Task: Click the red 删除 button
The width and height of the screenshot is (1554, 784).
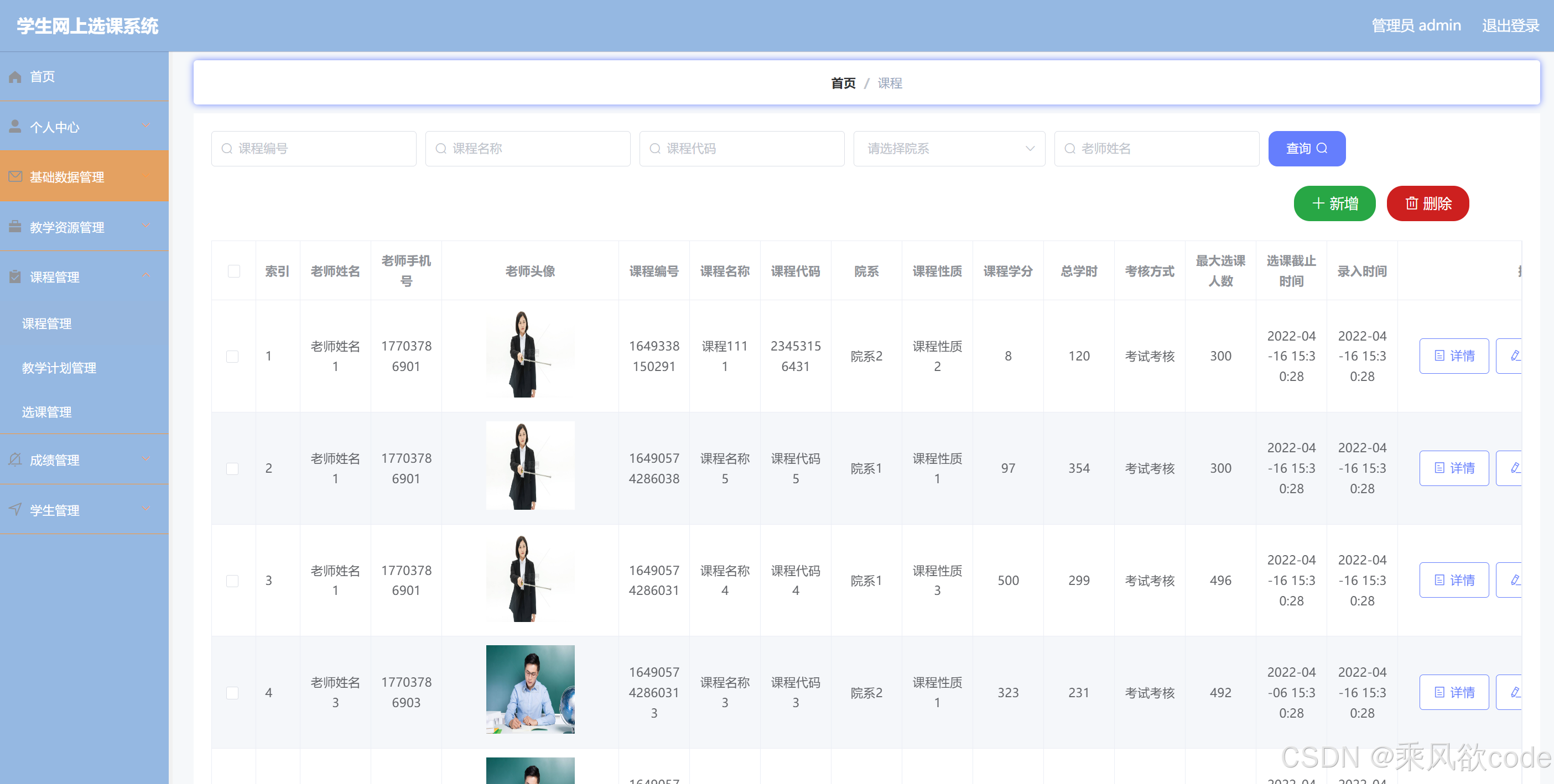Action: [x=1427, y=203]
